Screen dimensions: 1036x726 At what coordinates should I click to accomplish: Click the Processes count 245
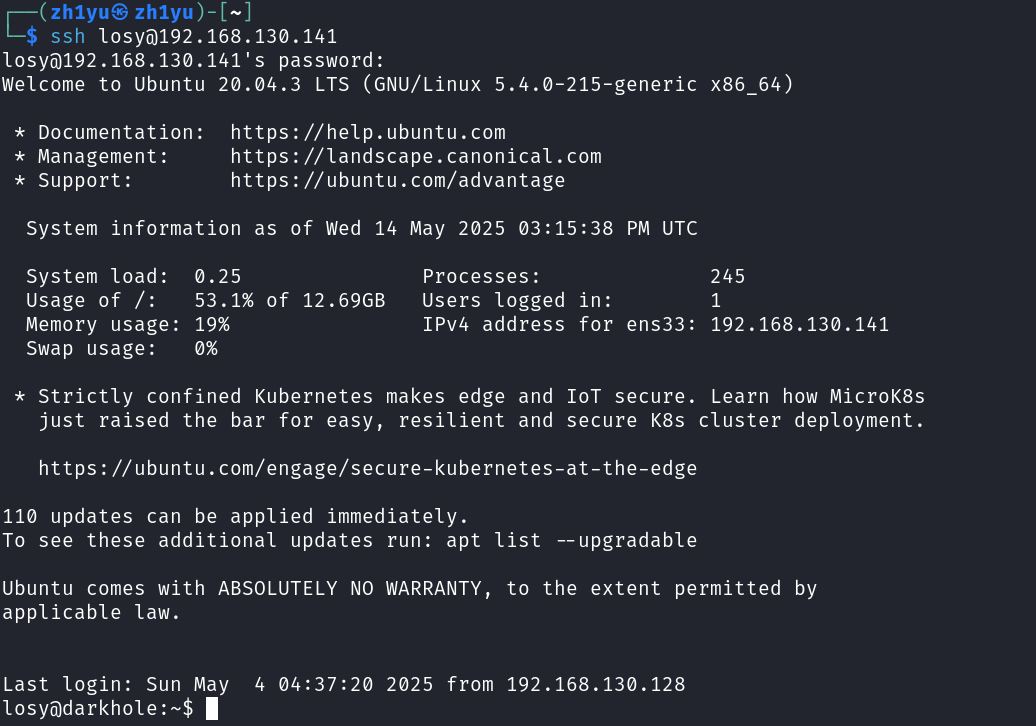pyautogui.click(x=728, y=277)
